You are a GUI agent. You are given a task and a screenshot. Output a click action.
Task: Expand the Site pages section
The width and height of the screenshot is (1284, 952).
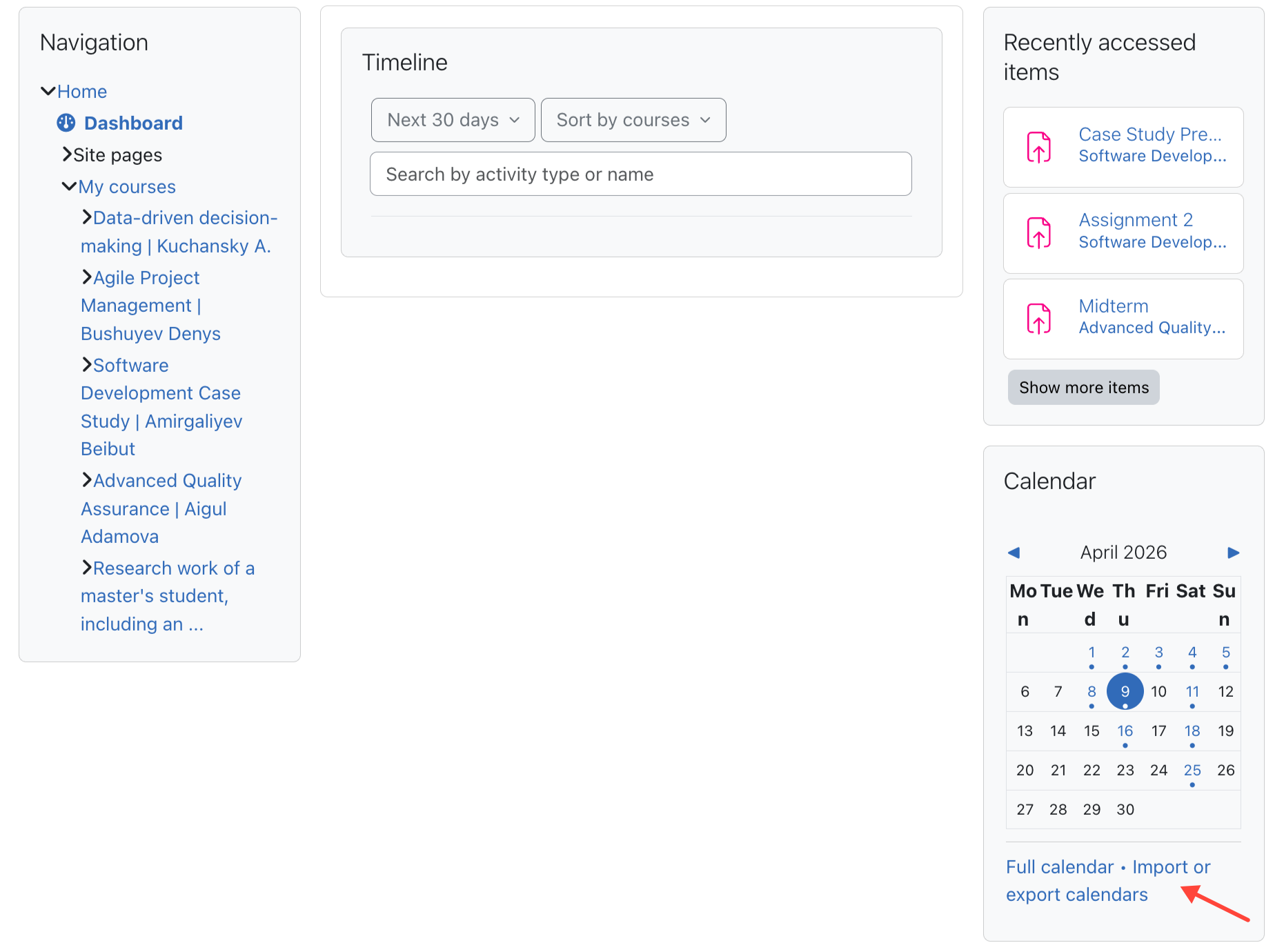click(66, 155)
